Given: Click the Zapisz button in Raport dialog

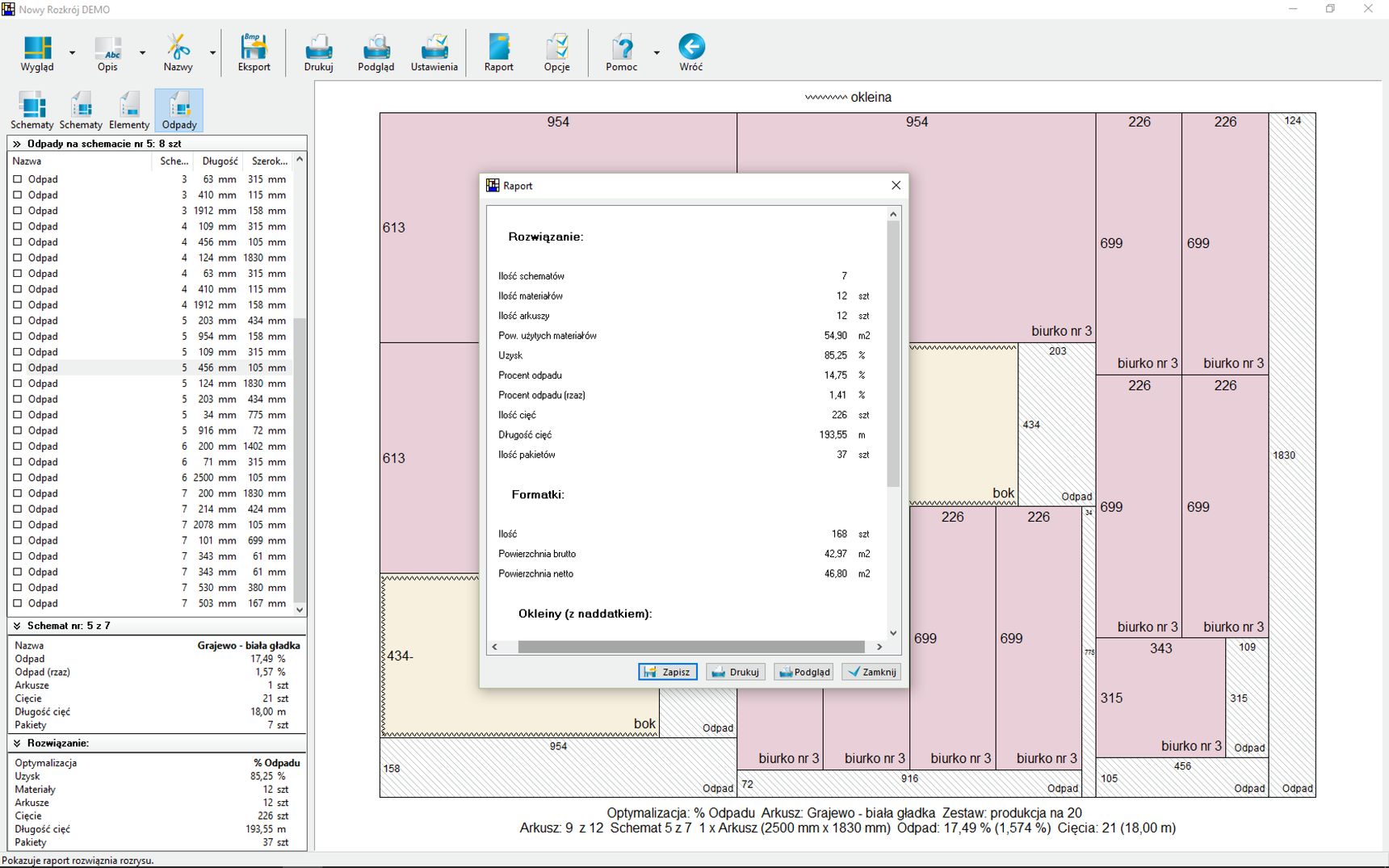Looking at the screenshot, I should (x=668, y=672).
